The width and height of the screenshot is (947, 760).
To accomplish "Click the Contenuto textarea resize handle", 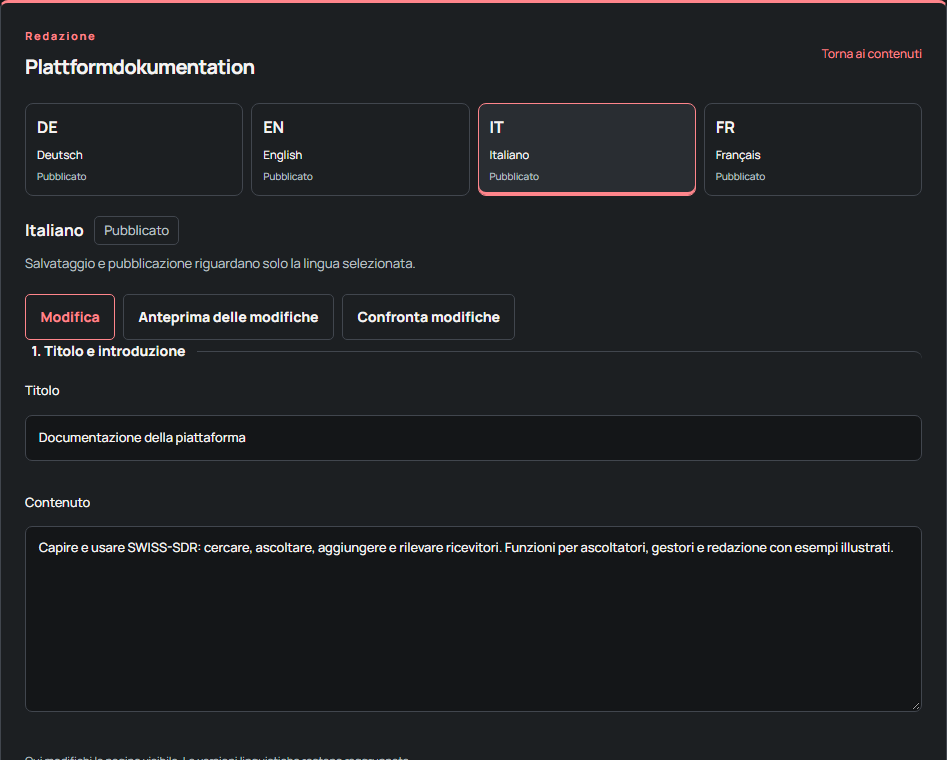I will (916, 705).
